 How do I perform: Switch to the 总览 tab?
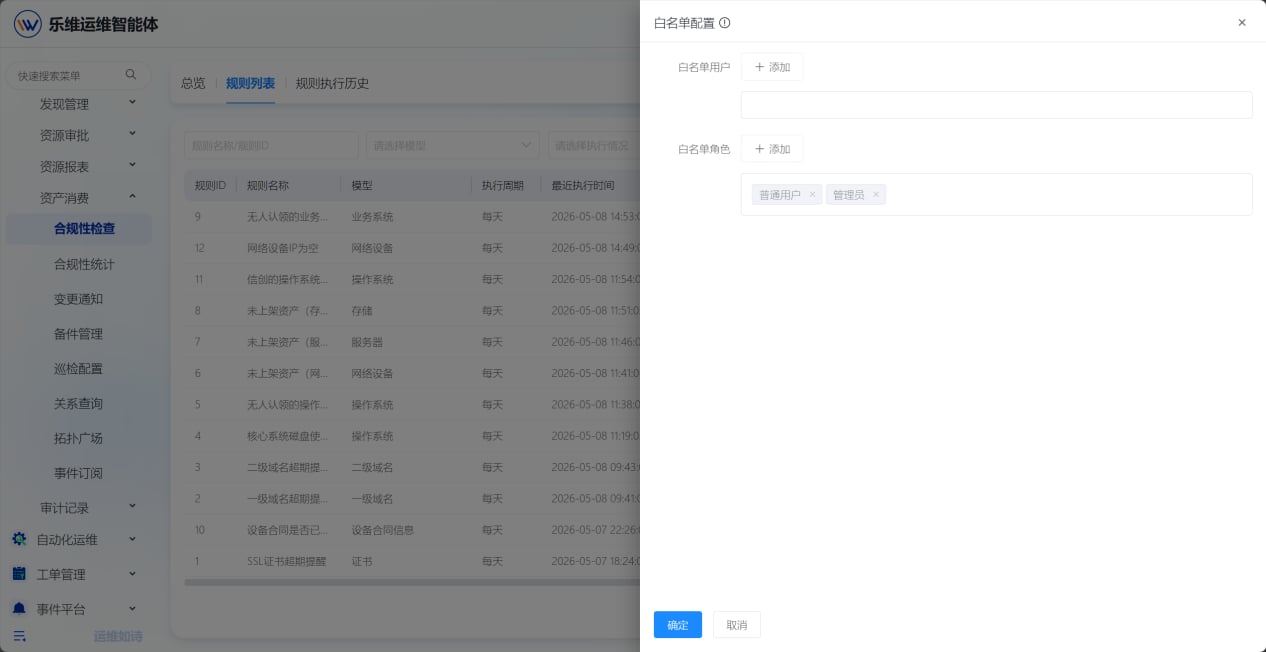(x=193, y=83)
